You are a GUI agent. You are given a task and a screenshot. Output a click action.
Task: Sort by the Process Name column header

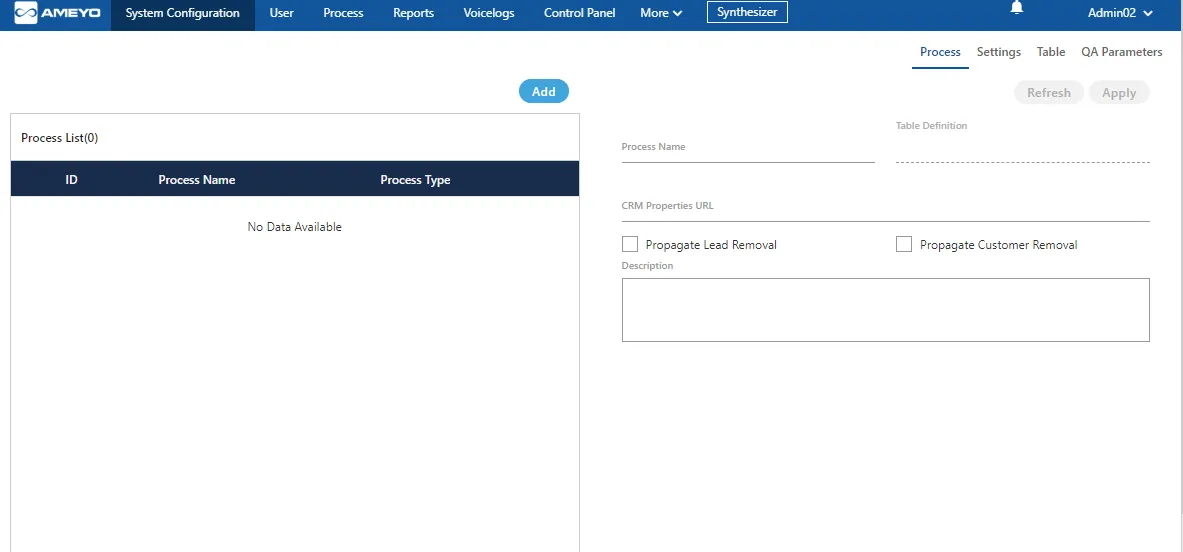click(x=197, y=179)
